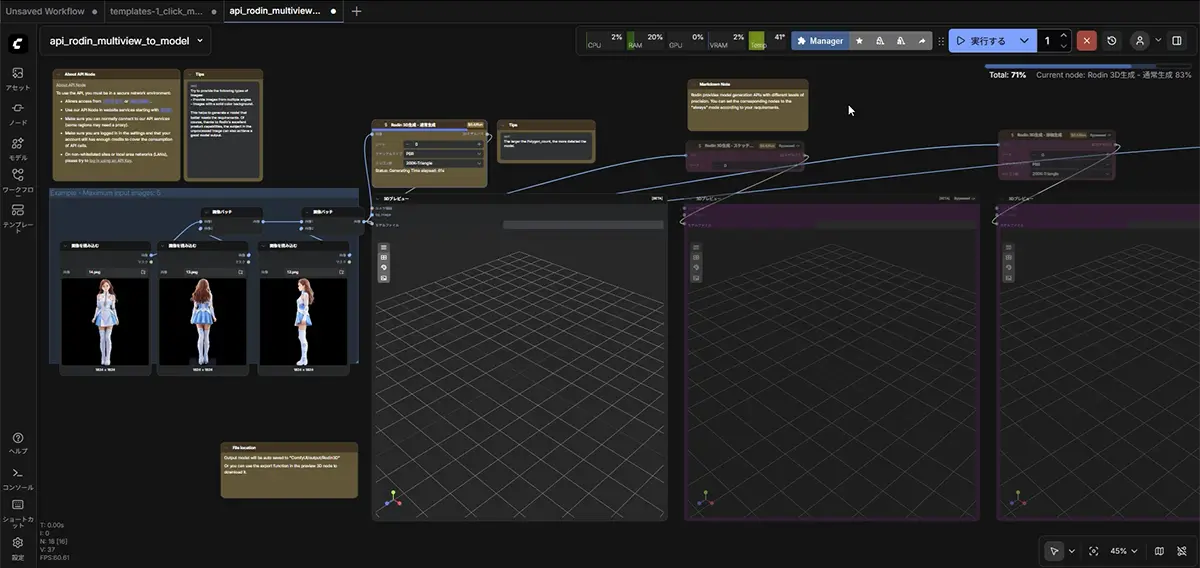Toggle the right side panel layout icon

coord(1177,41)
